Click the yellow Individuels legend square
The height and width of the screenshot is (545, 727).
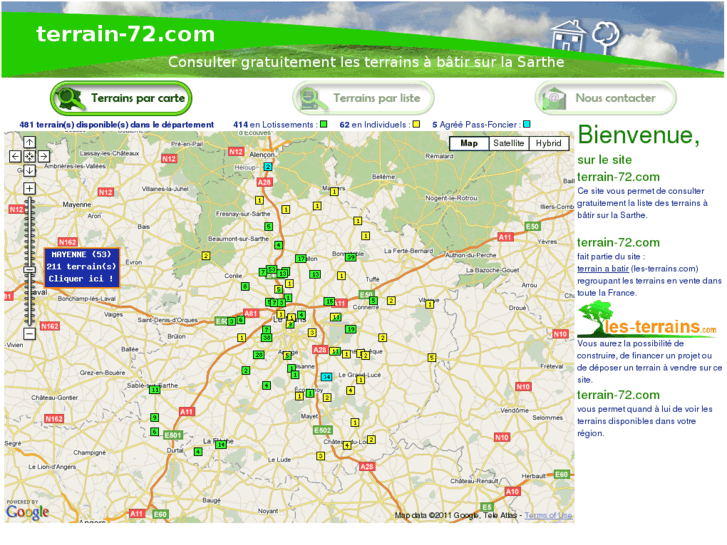416,124
